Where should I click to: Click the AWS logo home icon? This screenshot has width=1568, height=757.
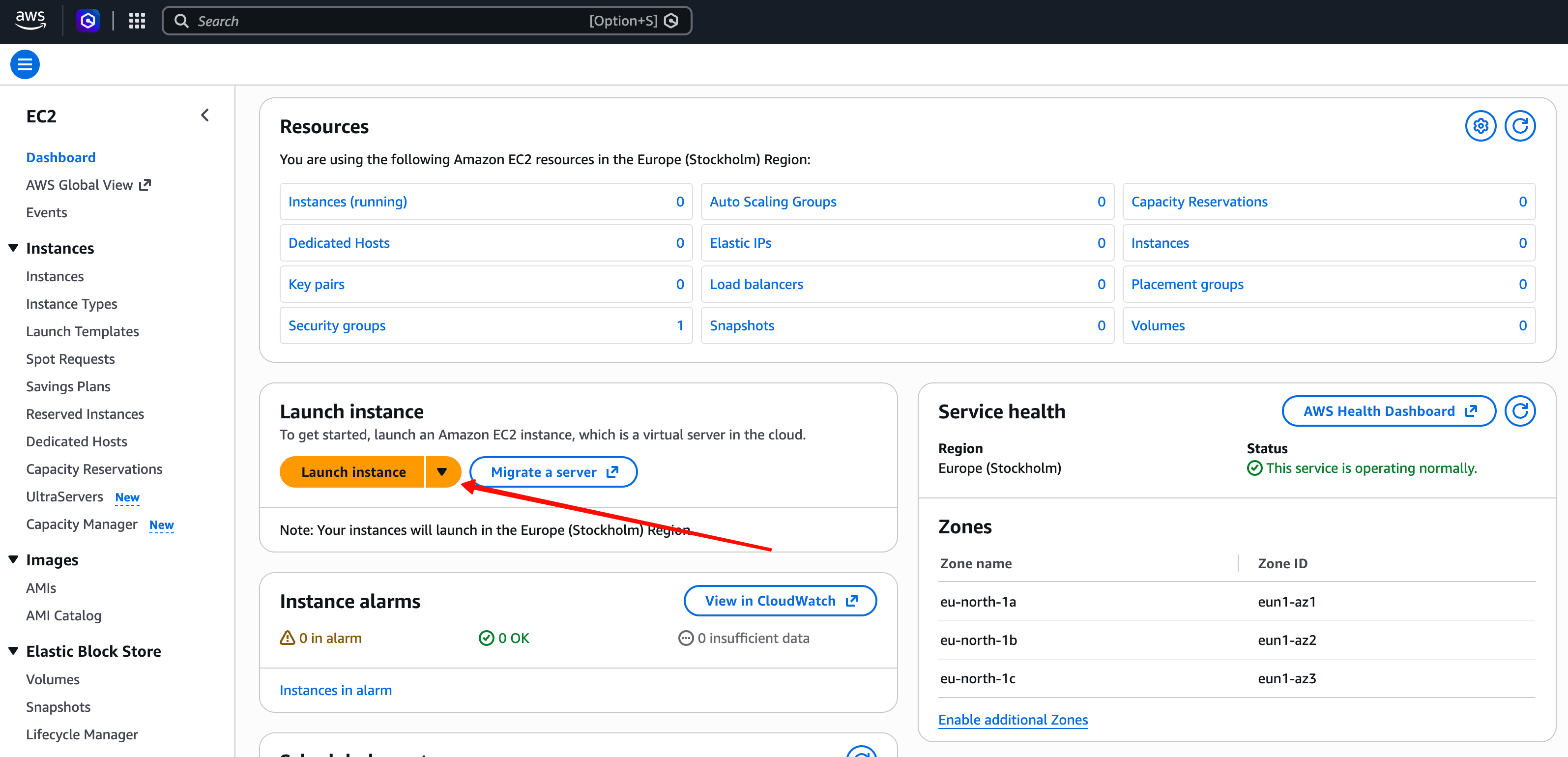tap(30, 21)
